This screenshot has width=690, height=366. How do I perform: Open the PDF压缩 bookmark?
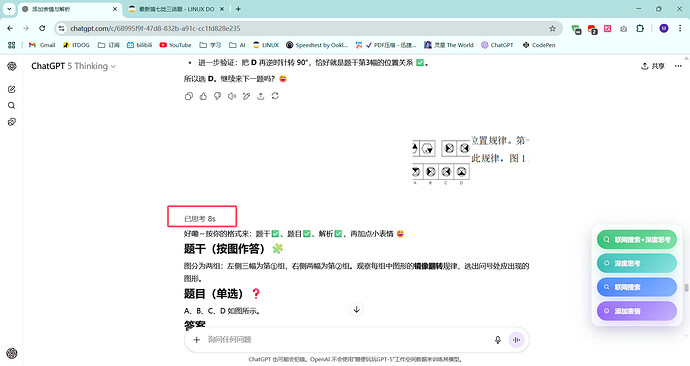[385, 45]
